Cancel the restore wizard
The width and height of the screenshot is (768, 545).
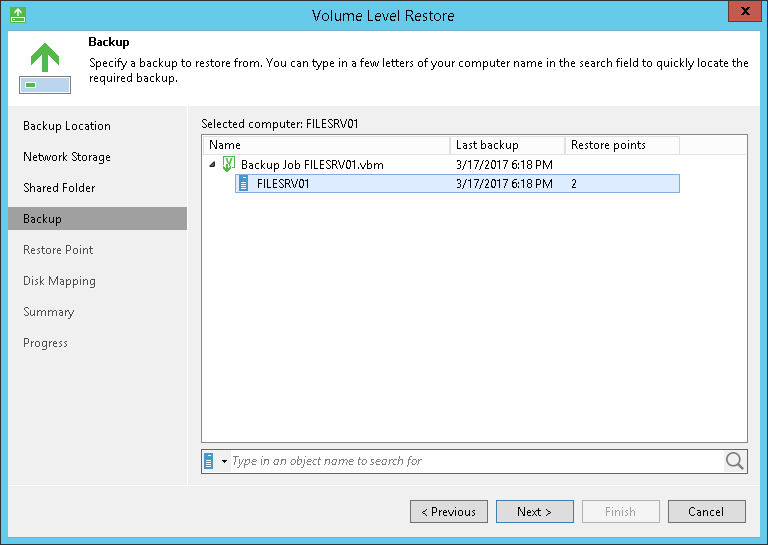point(706,512)
